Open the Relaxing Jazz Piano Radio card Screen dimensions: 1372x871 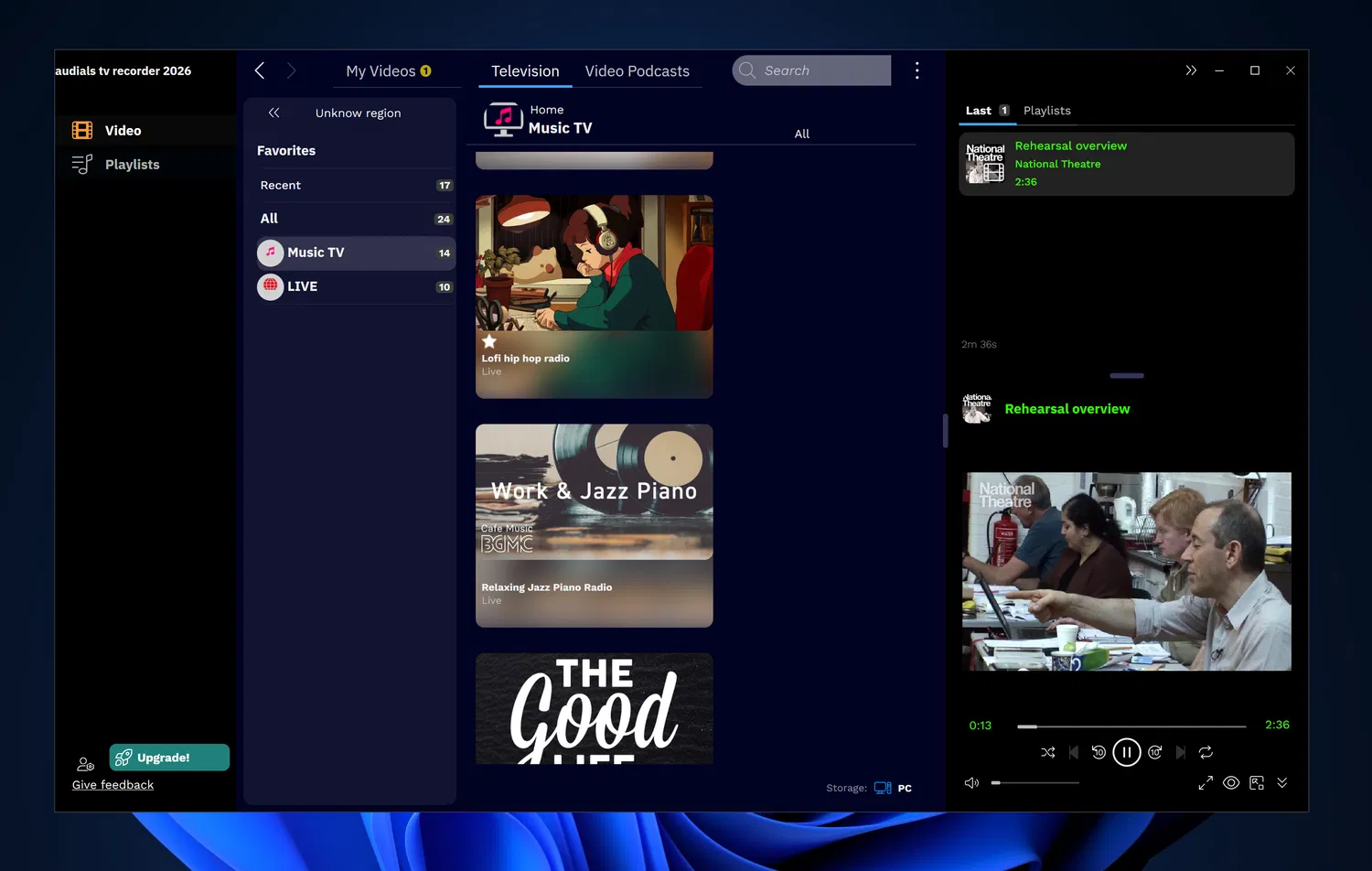595,525
